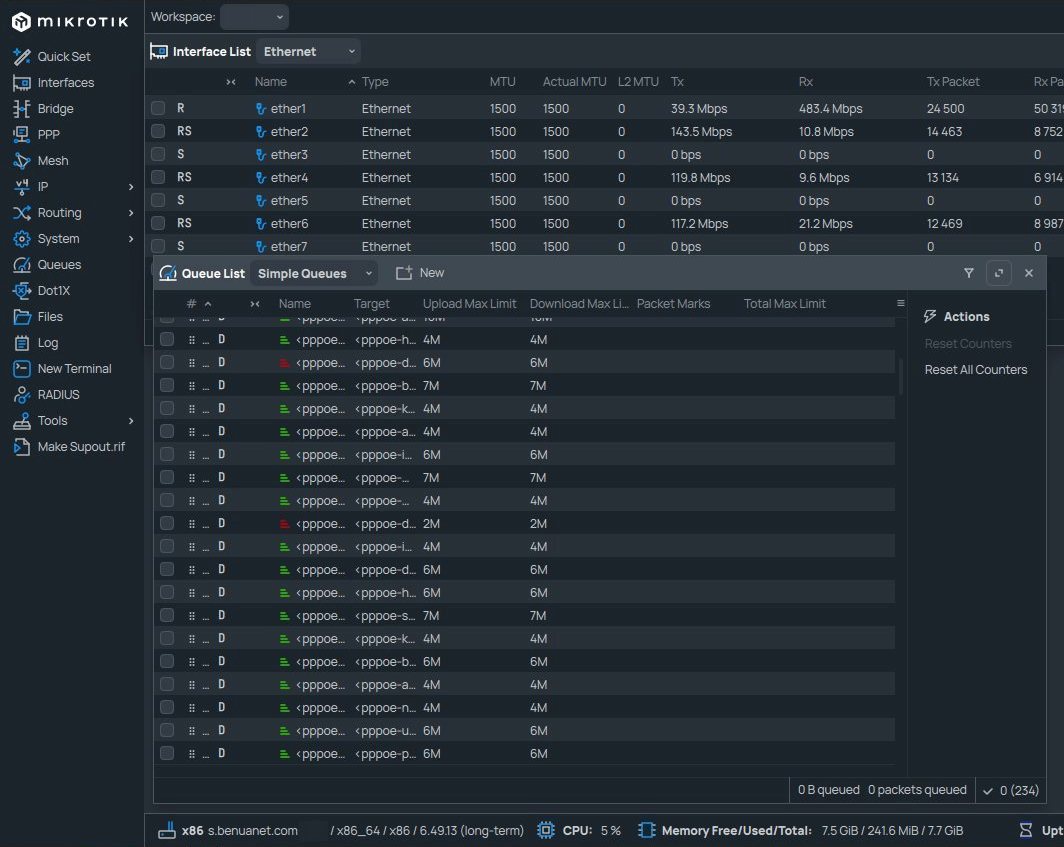Close the Queue List panel
Image resolution: width=1064 pixels, height=847 pixels.
(x=1029, y=273)
